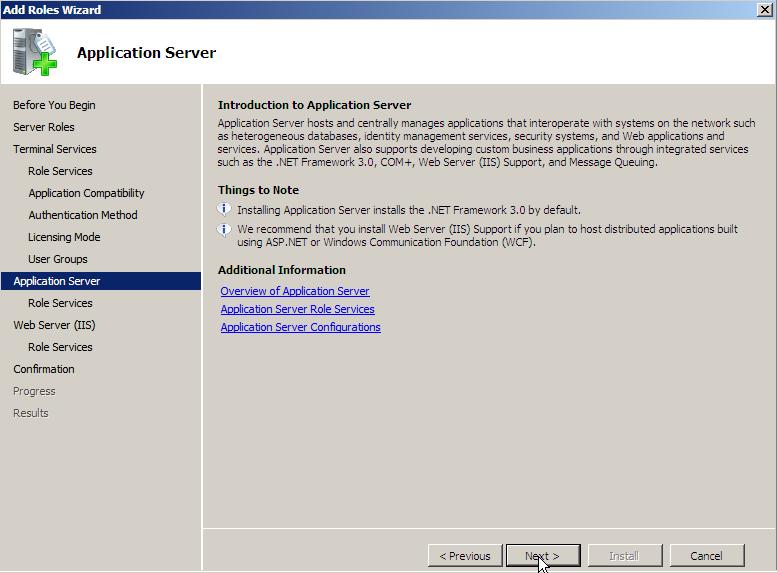The width and height of the screenshot is (777, 573).
Task: Open Role Services under Web Server (IIS)
Action: click(x=60, y=347)
